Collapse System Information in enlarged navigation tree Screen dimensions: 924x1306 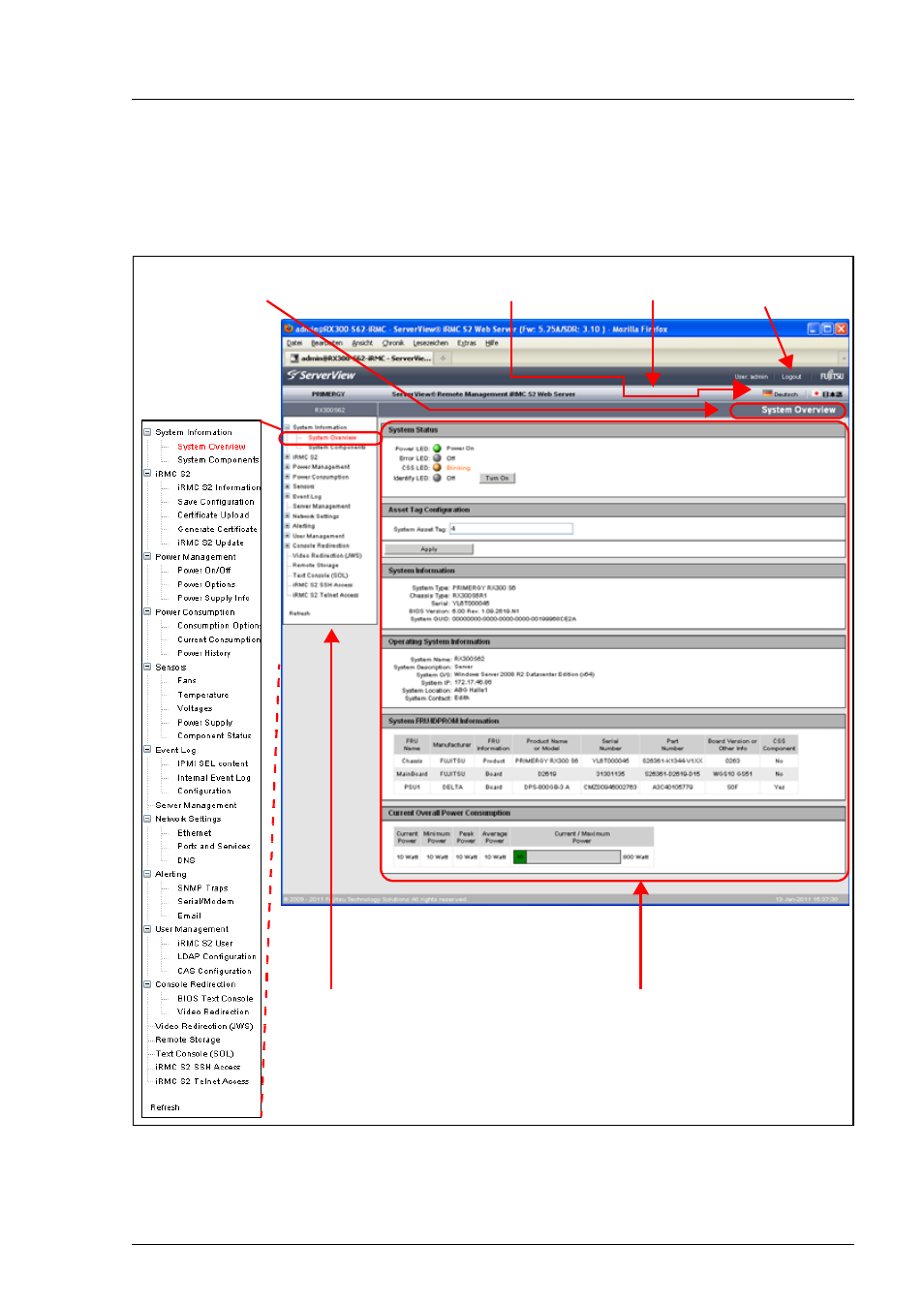(x=147, y=432)
